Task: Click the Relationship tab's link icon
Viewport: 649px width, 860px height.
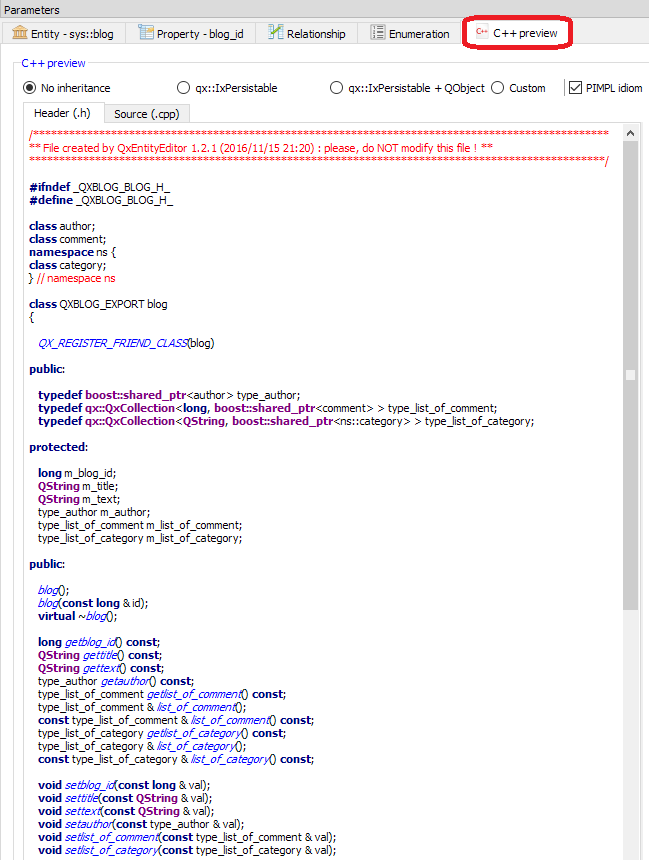Action: (275, 33)
